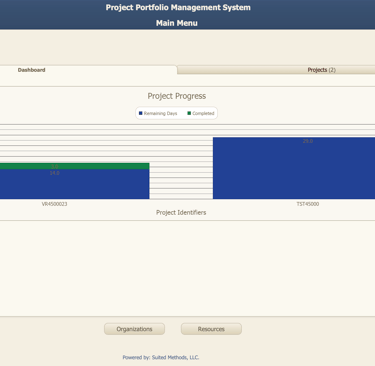This screenshot has width=375, height=366.
Task: Select the green completed bar for VR4500023
Action: [75, 166]
